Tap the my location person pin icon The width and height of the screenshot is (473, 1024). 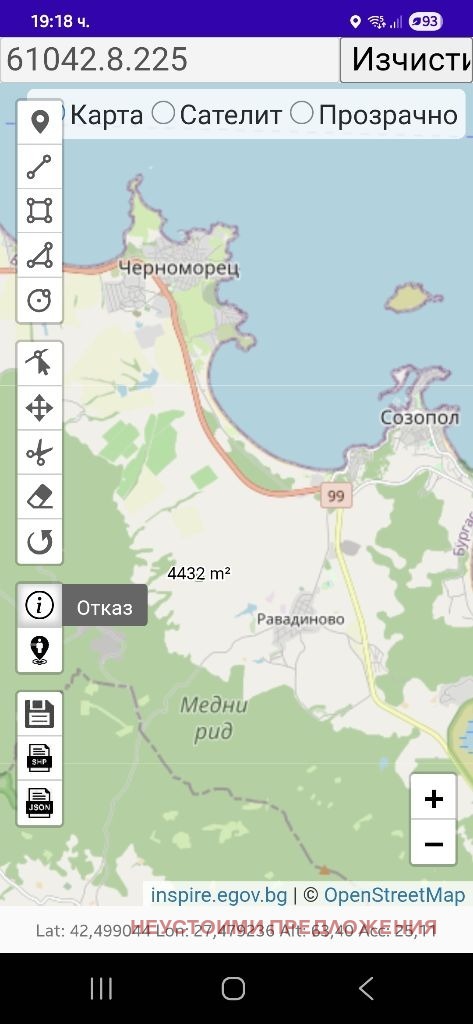coord(40,650)
